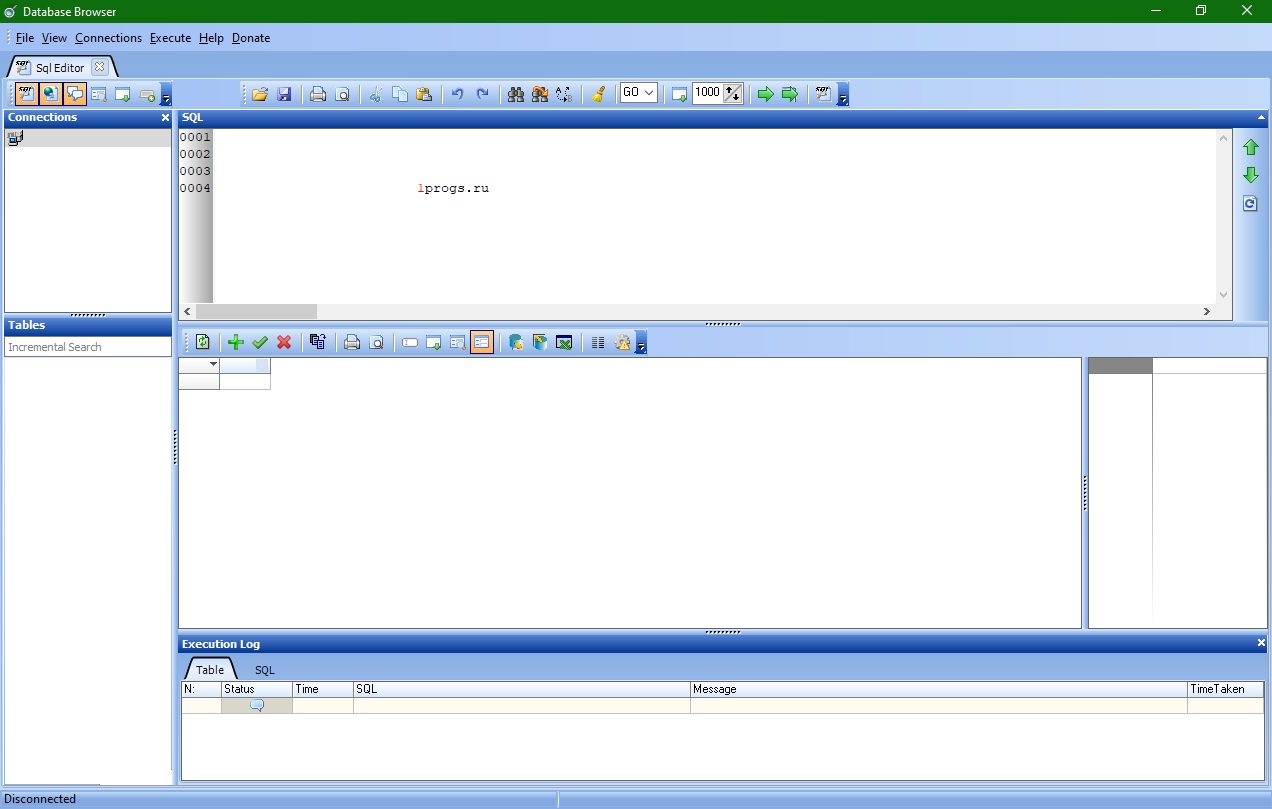Open SQL file with folder icon

(x=260, y=94)
